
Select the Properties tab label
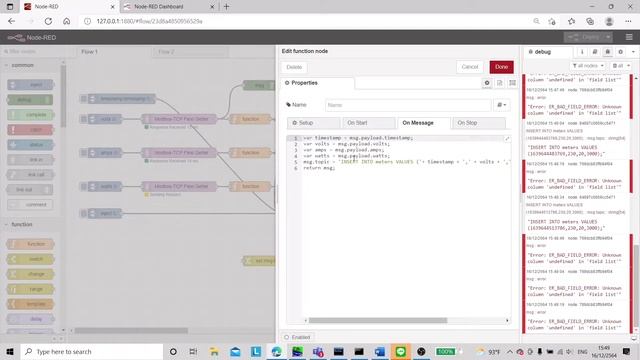tap(304, 83)
